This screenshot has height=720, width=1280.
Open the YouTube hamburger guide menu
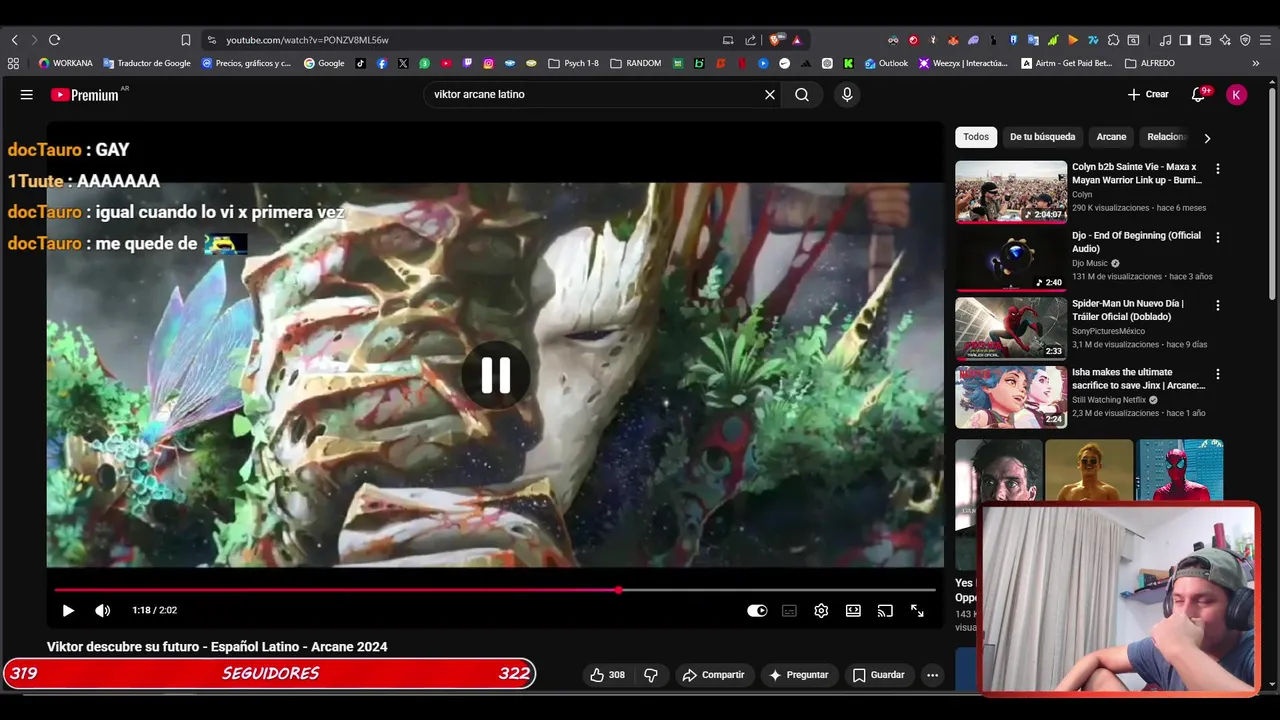(x=27, y=94)
